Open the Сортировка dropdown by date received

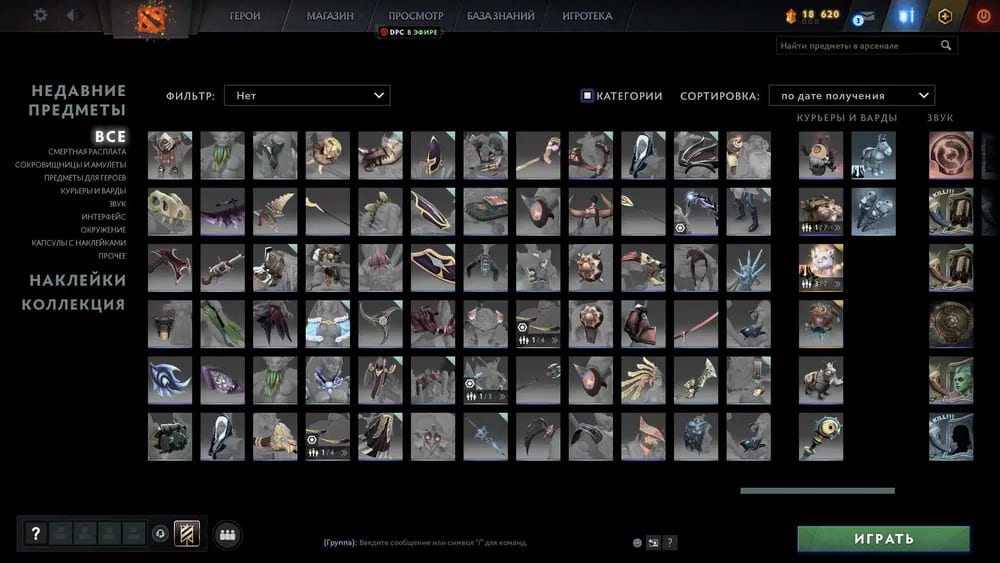(x=851, y=96)
